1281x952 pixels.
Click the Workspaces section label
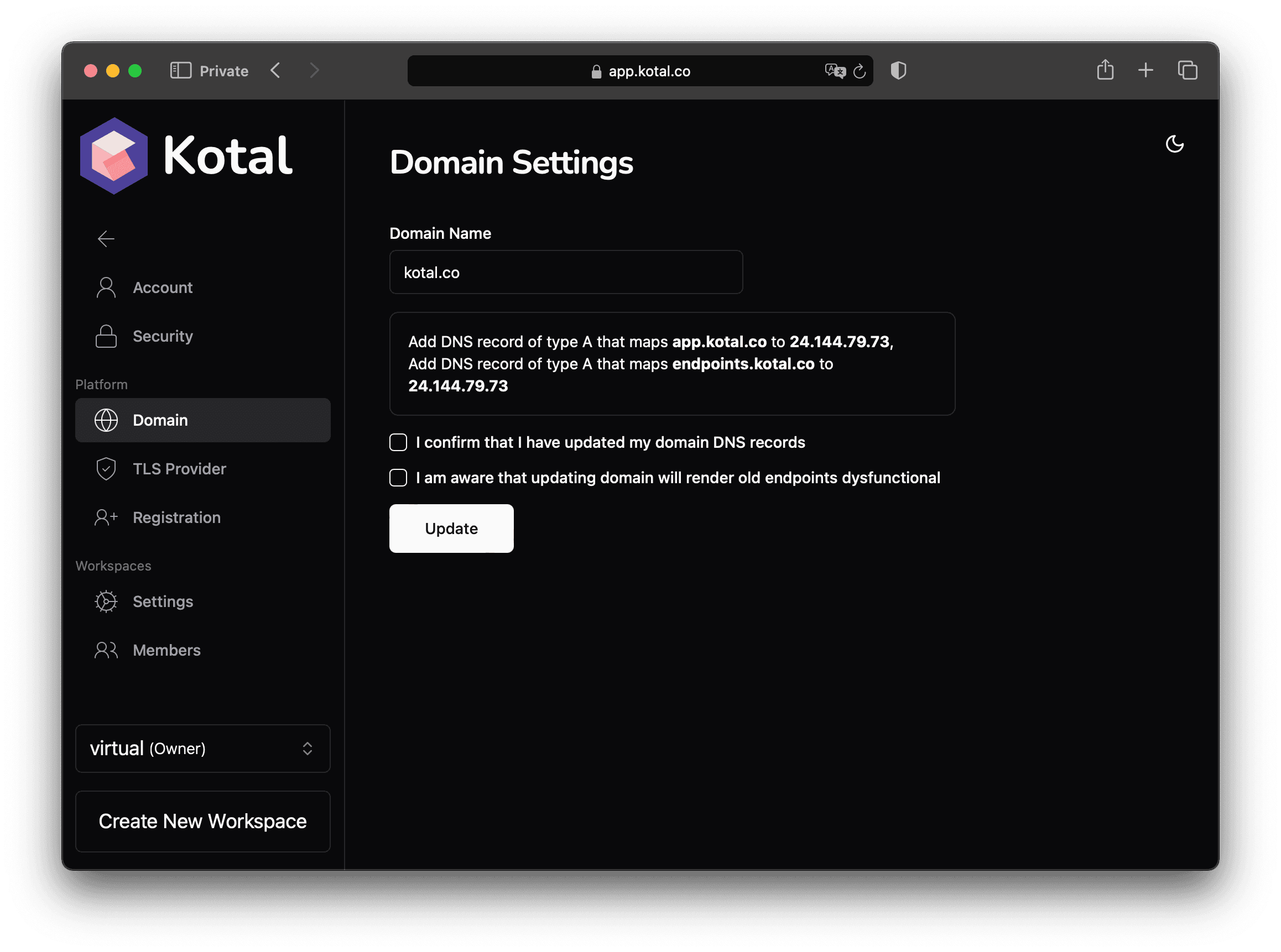click(x=113, y=566)
